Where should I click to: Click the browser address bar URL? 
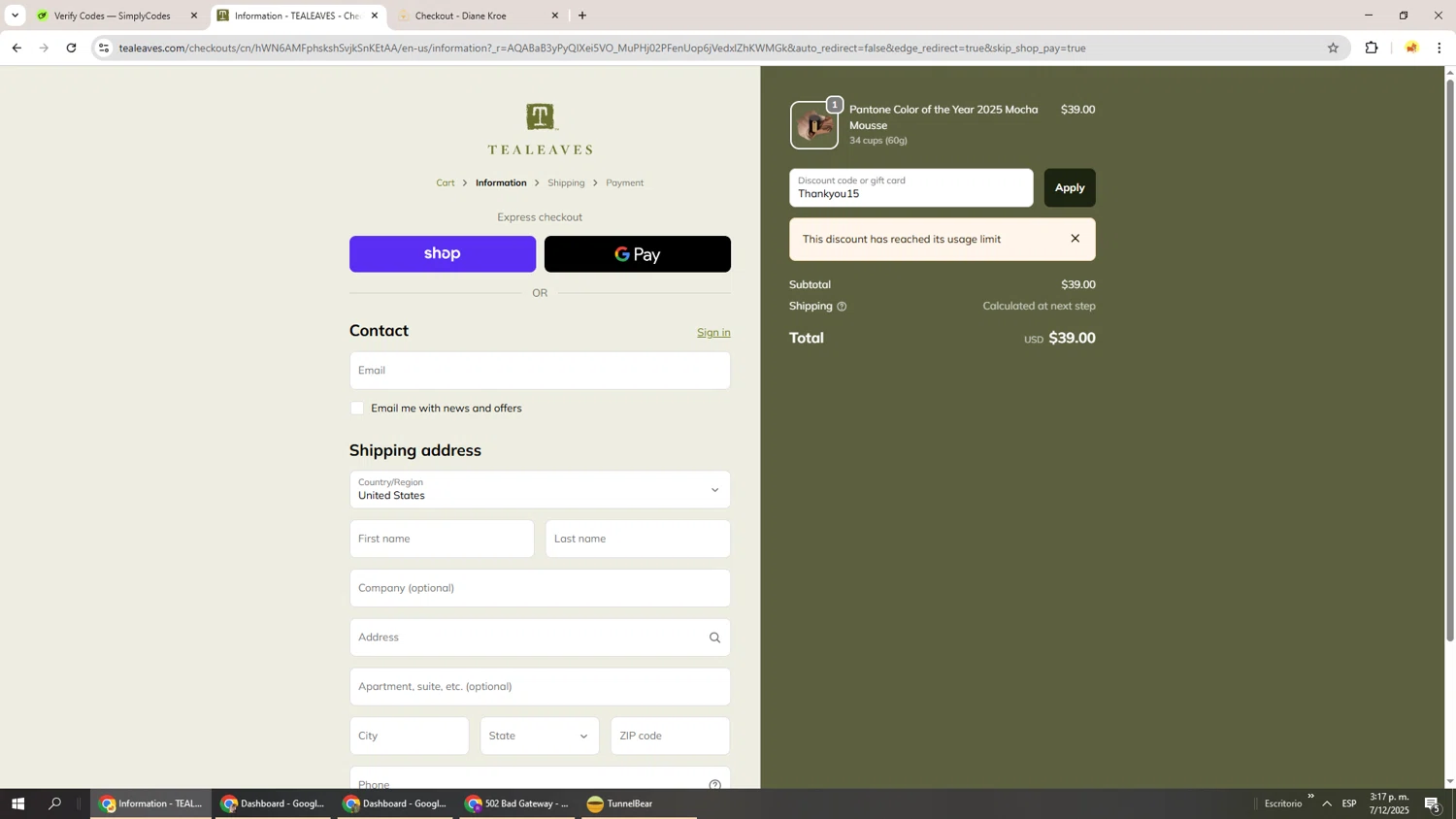tap(602, 48)
